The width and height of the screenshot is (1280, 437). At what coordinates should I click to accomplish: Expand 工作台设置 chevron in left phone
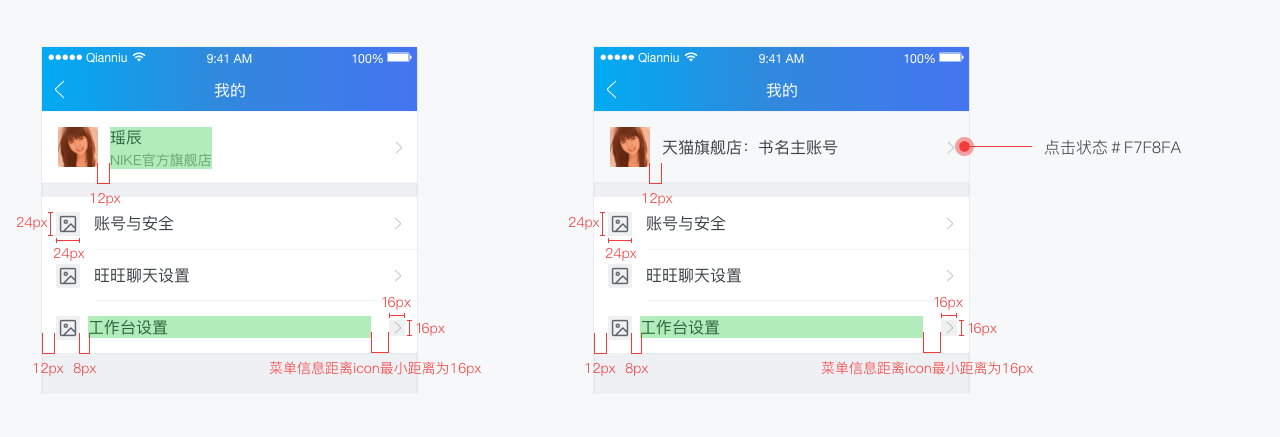pos(398,328)
